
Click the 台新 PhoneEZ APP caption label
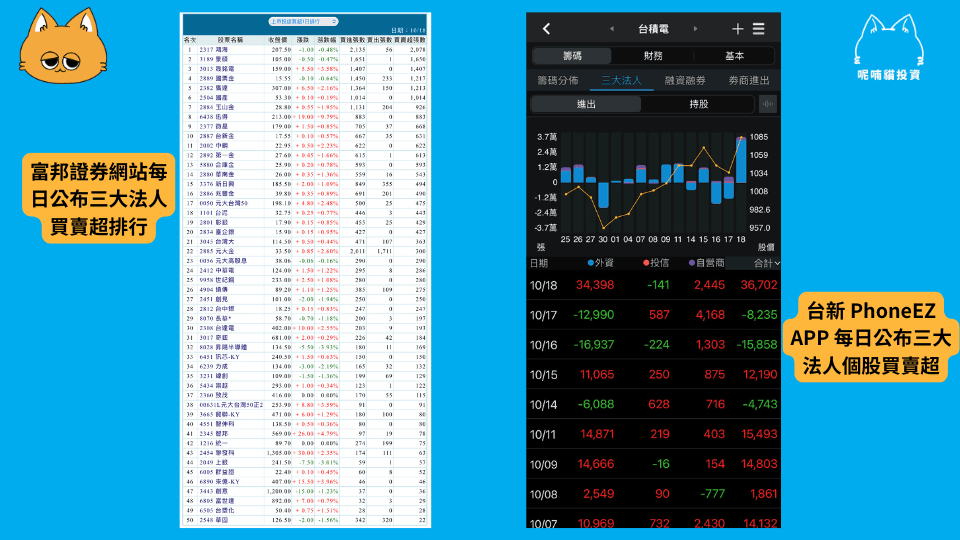pyautogui.click(x=871, y=338)
